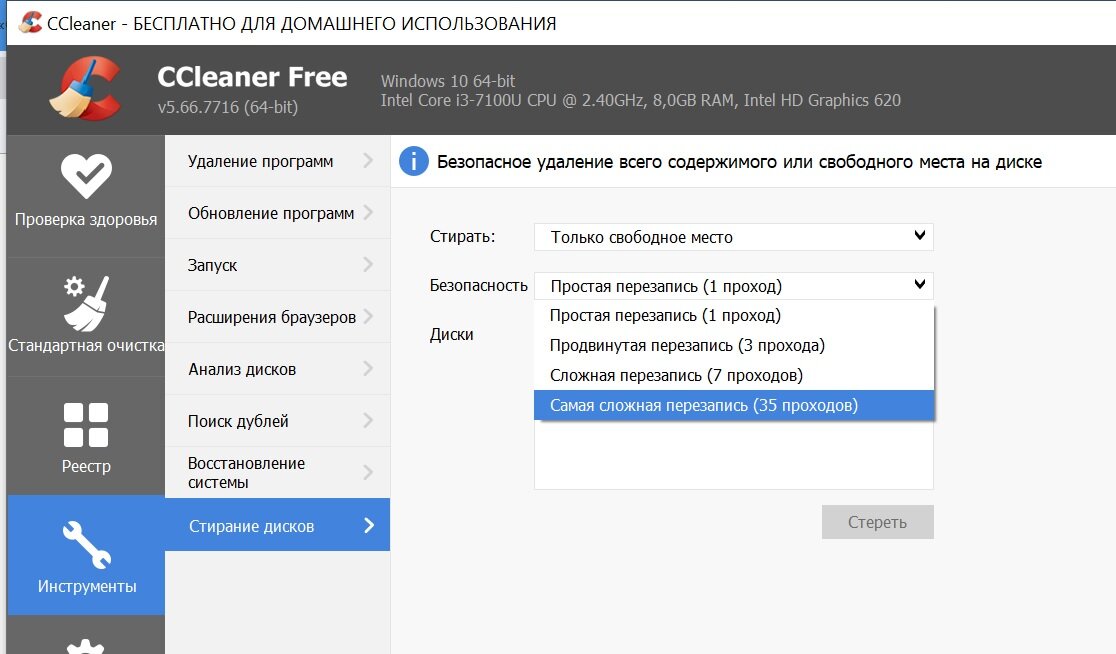Open the Registry (Реестр) section

(x=85, y=436)
